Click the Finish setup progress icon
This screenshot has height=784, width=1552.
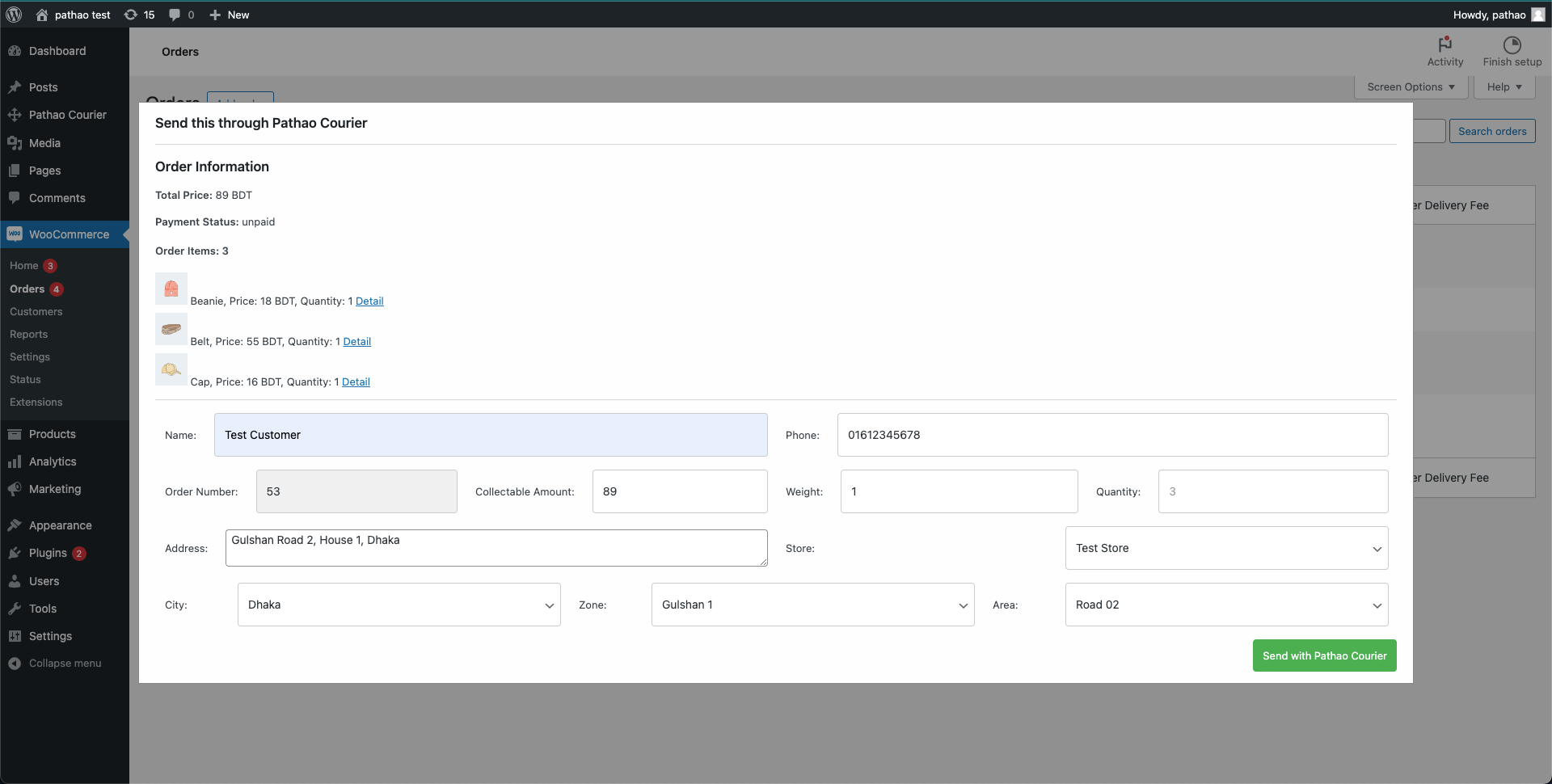point(1512,44)
